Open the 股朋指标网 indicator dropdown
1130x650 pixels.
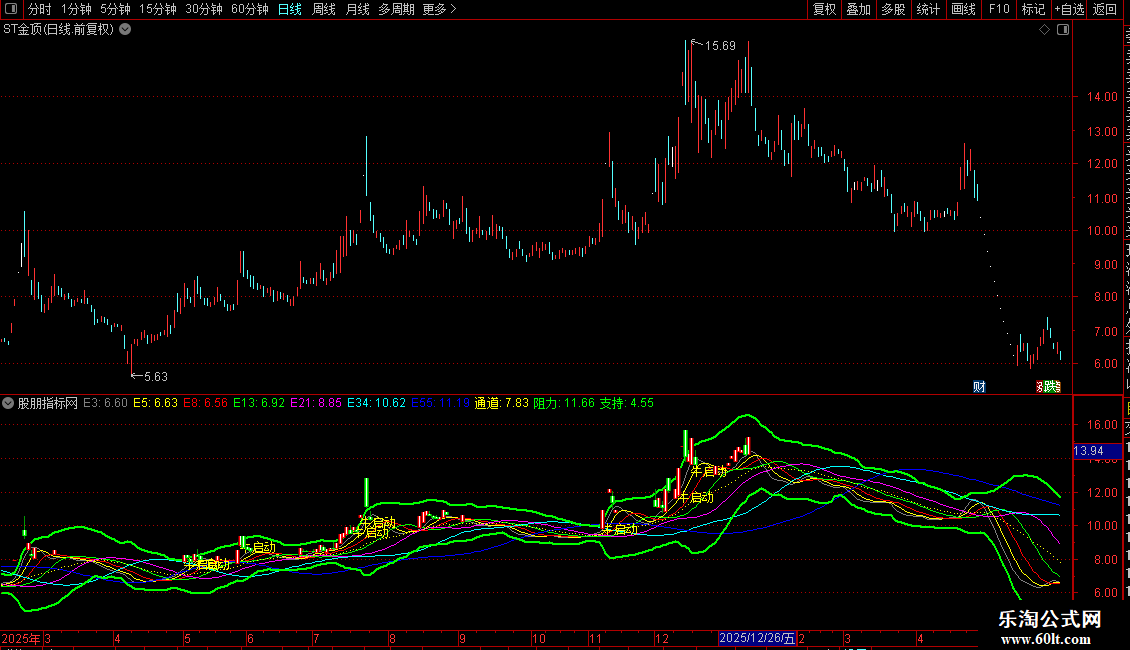(8, 404)
